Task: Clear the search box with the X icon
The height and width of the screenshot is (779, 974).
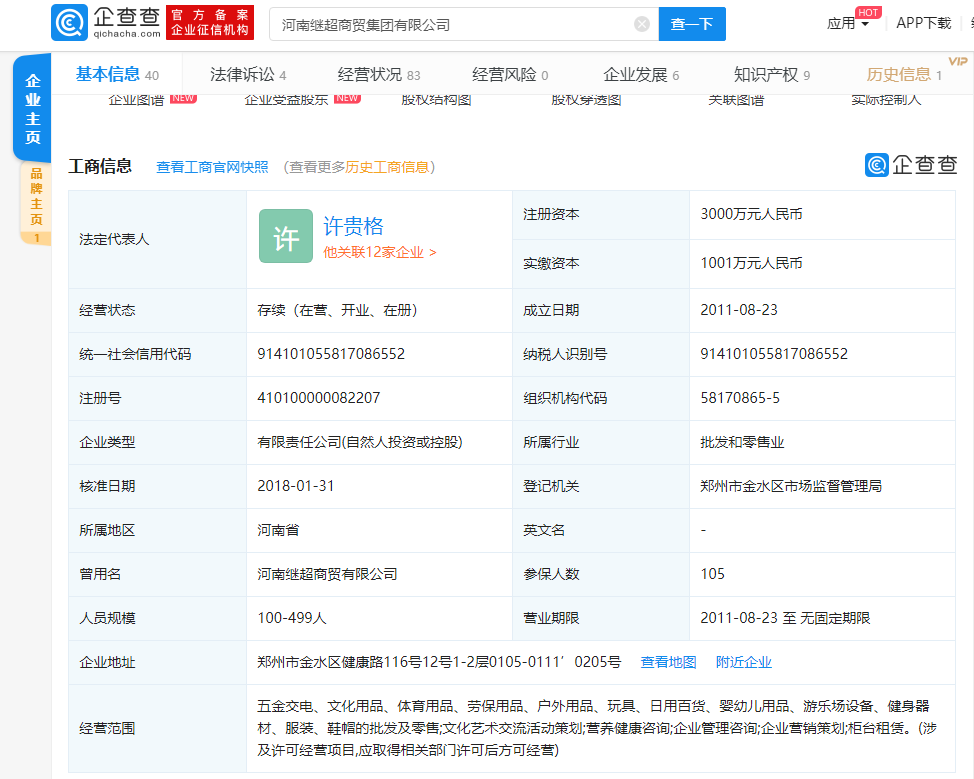Action: click(642, 24)
